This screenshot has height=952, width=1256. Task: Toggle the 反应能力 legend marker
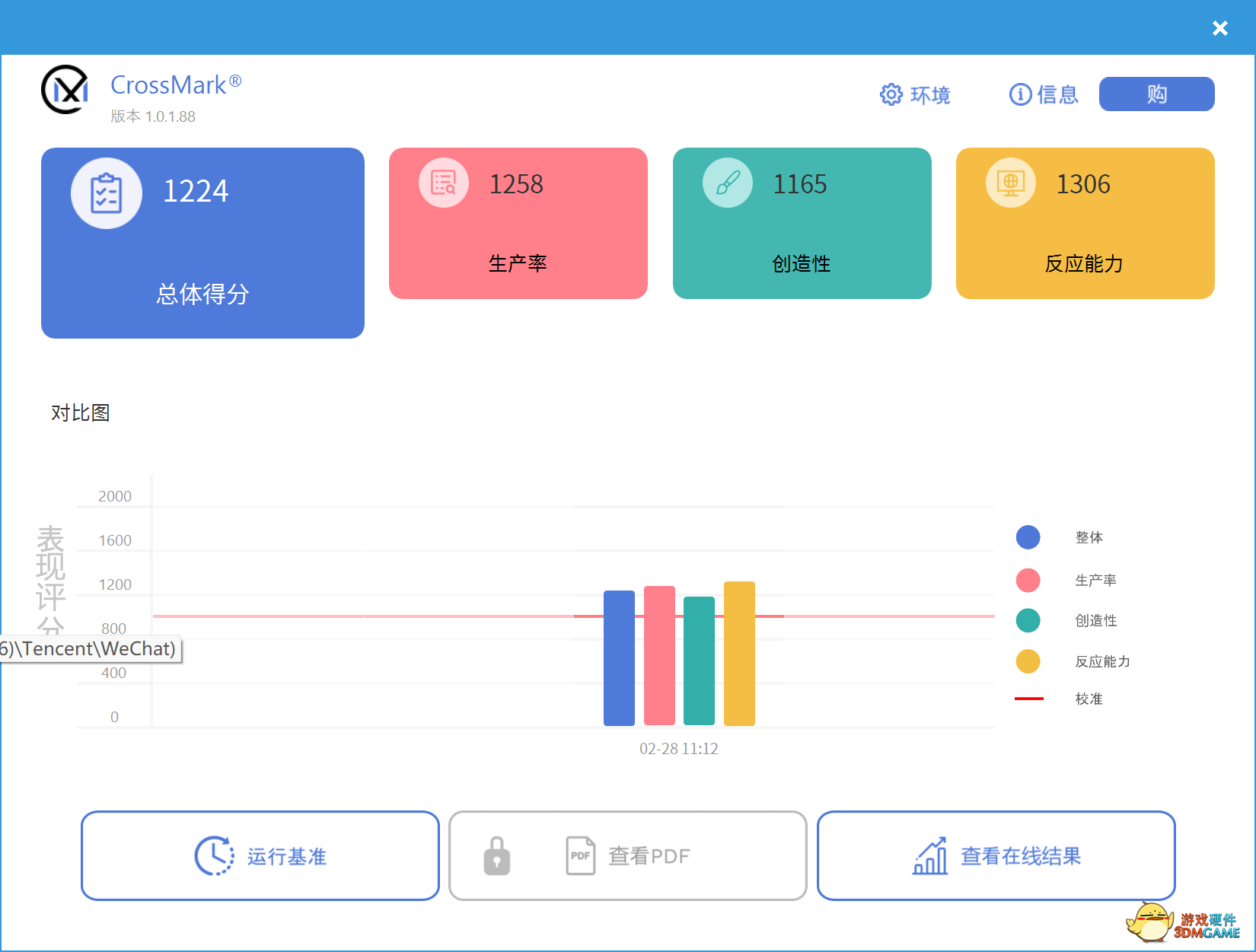[x=1028, y=661]
